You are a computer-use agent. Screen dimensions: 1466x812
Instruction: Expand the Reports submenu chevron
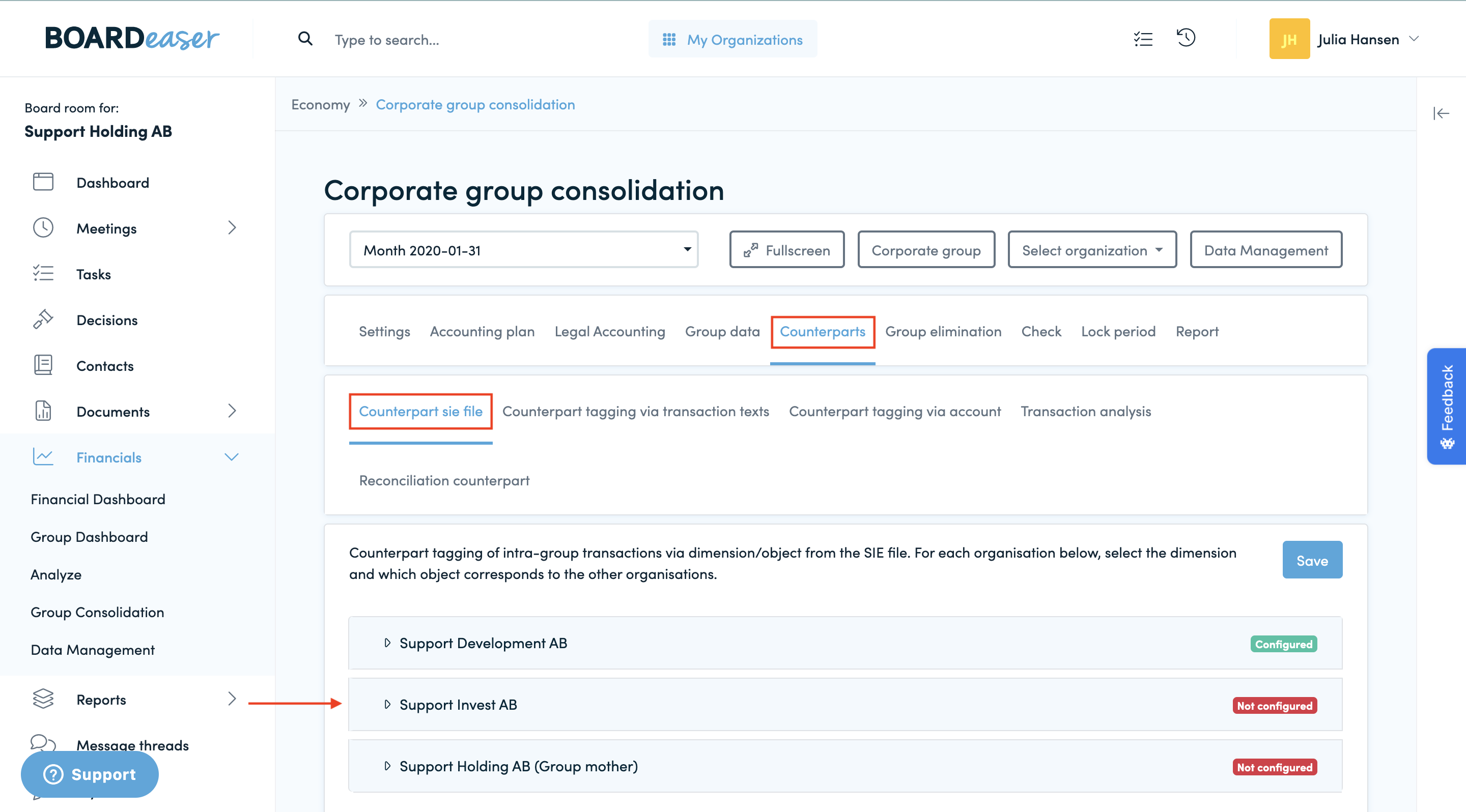click(232, 698)
